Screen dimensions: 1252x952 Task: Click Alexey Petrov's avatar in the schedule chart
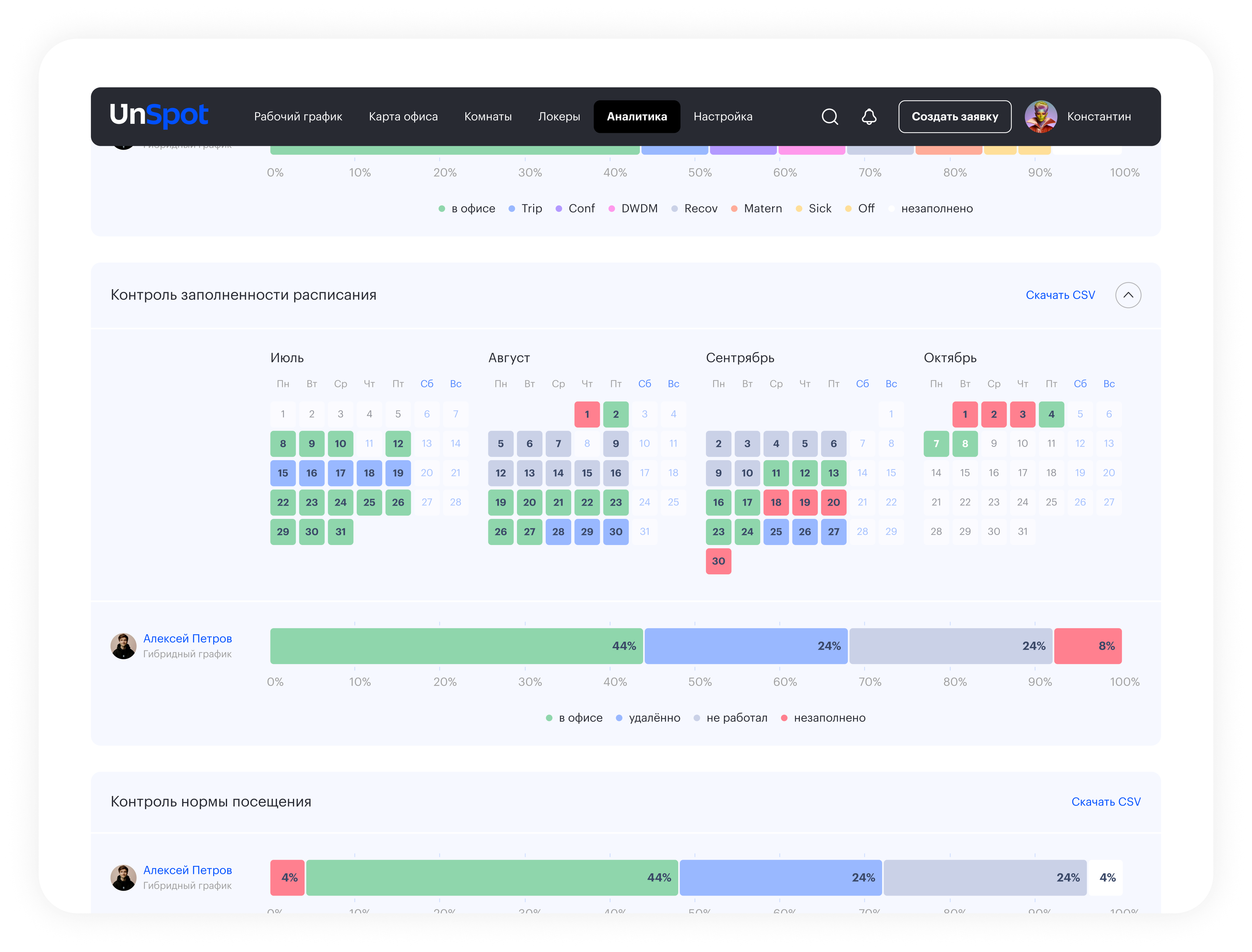[124, 646]
